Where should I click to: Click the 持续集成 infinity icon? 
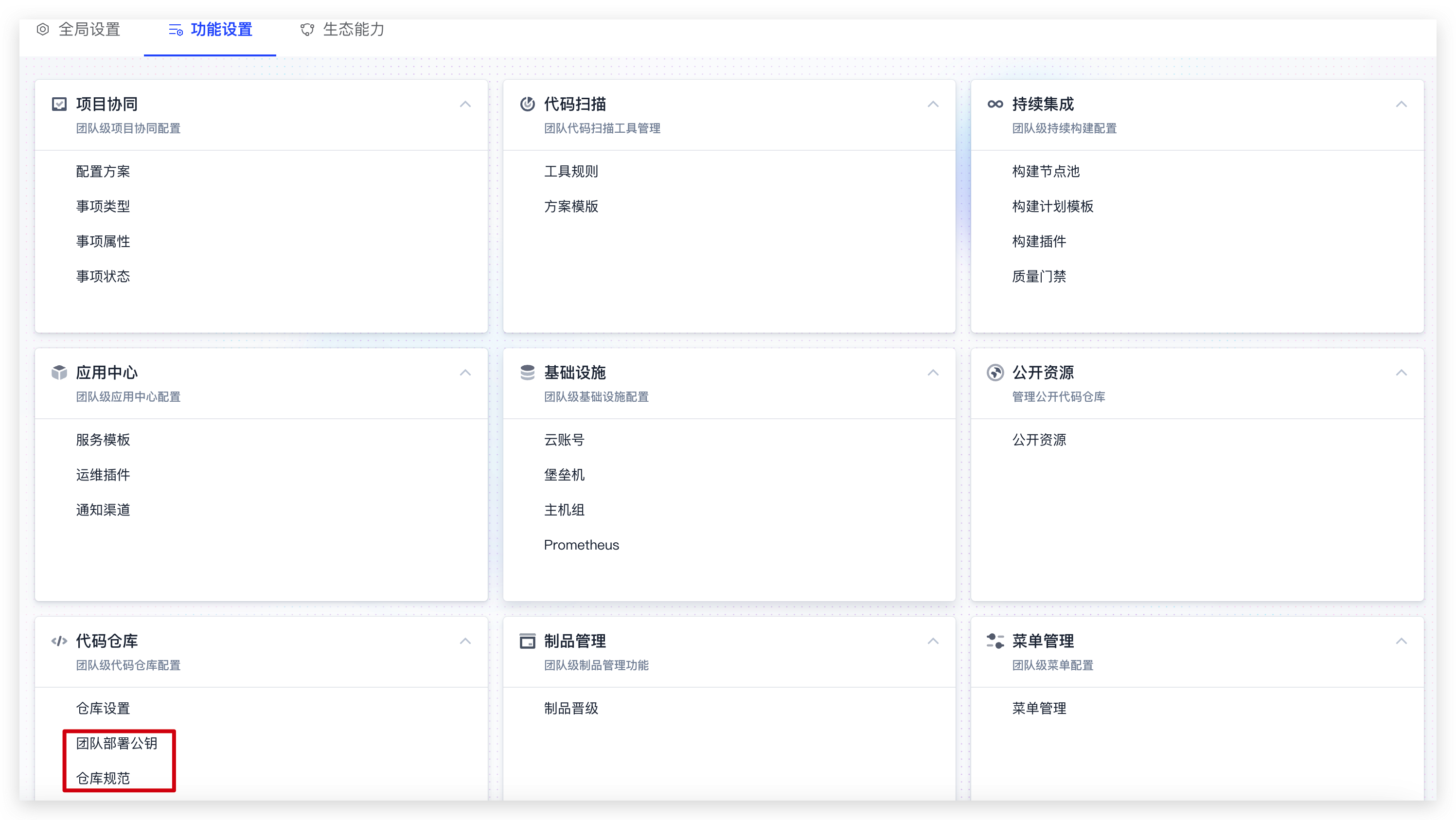tap(995, 104)
